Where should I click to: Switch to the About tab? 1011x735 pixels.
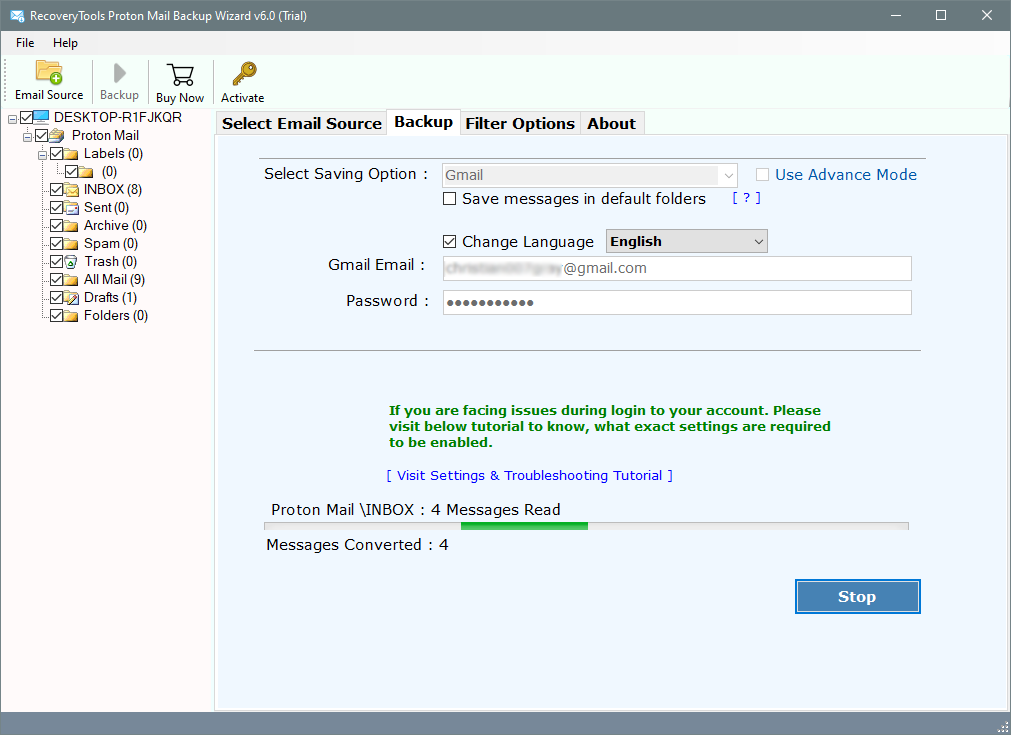[x=611, y=123]
